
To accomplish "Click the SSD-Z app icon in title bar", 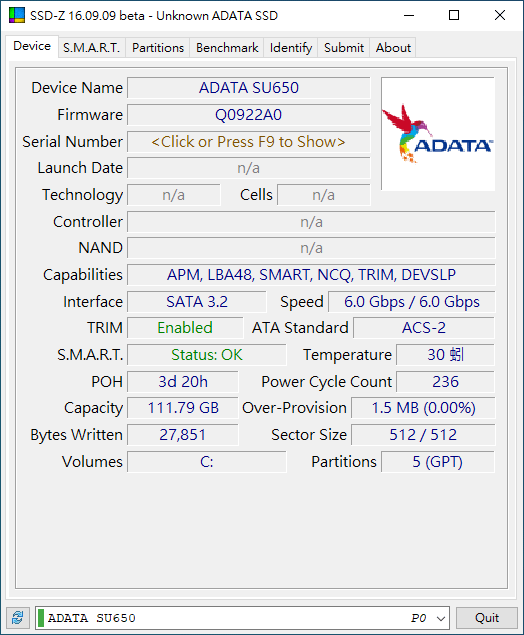I will pos(17,15).
